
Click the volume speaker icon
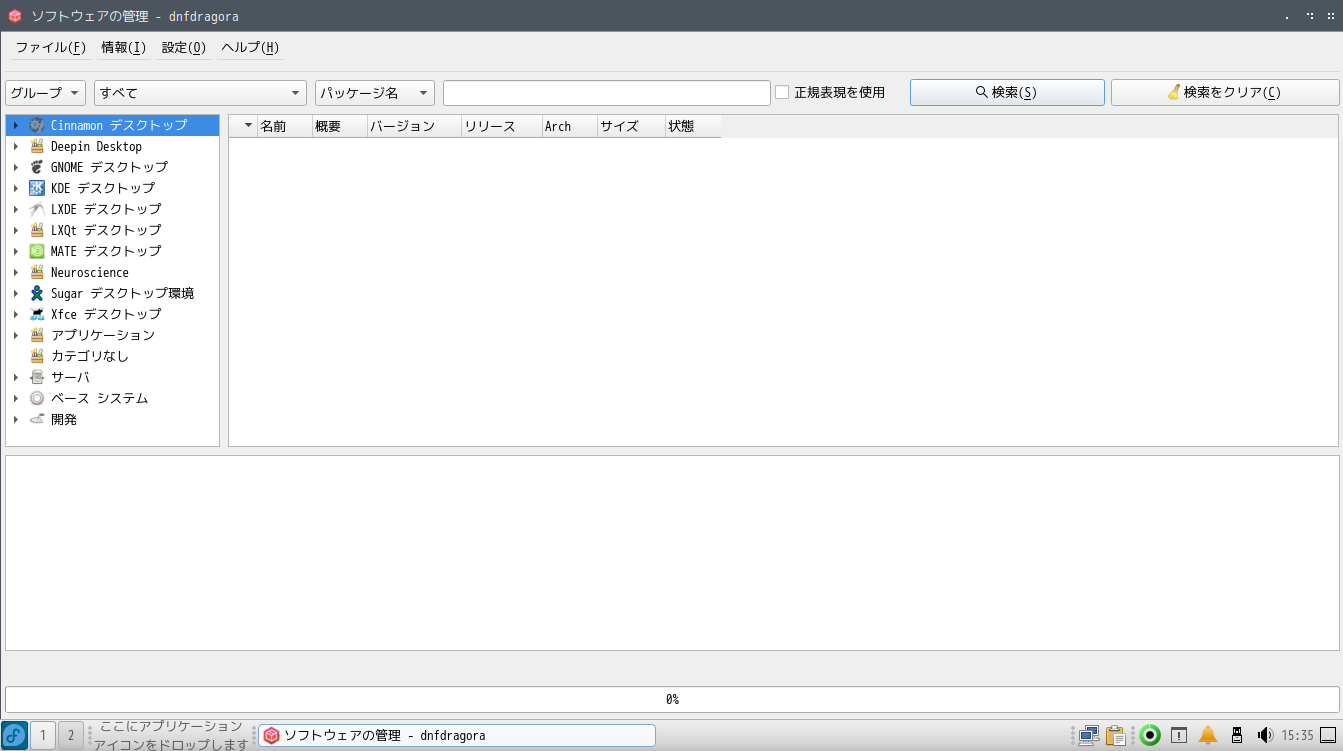coord(1264,736)
